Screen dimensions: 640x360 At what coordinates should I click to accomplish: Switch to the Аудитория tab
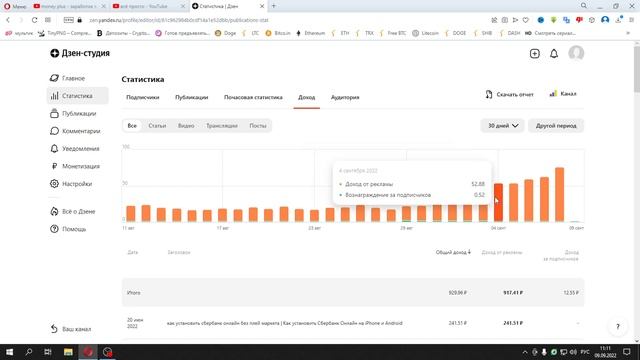coord(345,97)
